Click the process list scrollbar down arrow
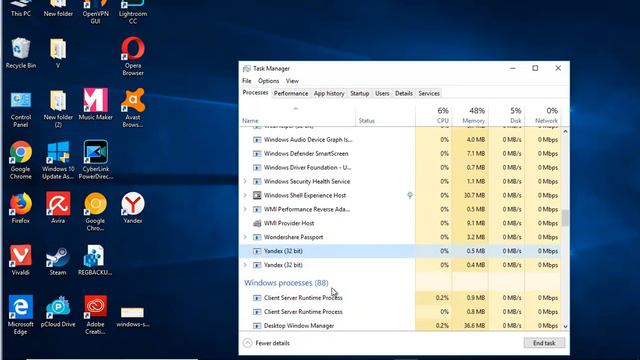Viewport: 640px width, 360px height. pos(565,326)
